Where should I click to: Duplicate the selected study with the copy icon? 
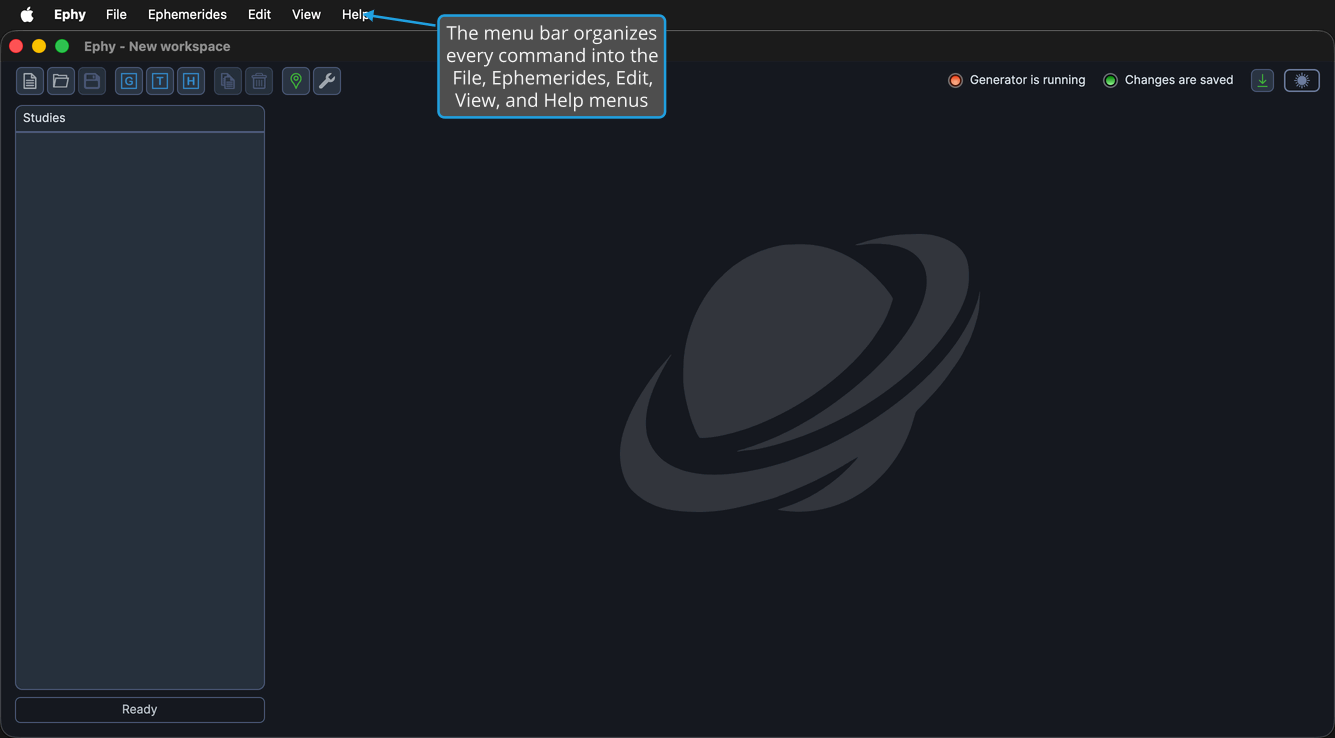tap(228, 81)
